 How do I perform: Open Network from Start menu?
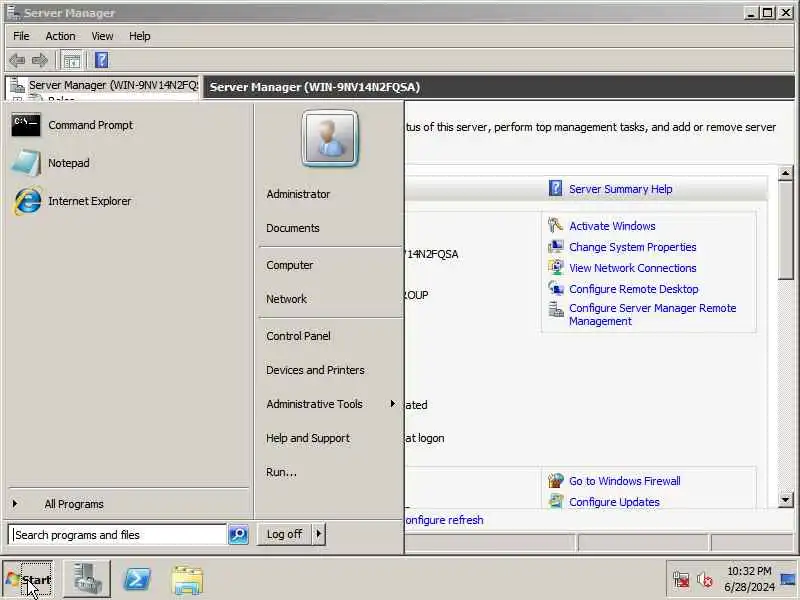[x=286, y=299]
